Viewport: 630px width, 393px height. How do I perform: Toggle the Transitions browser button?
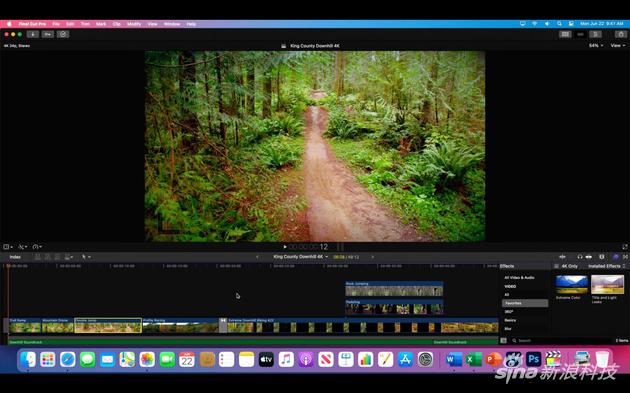[625, 257]
